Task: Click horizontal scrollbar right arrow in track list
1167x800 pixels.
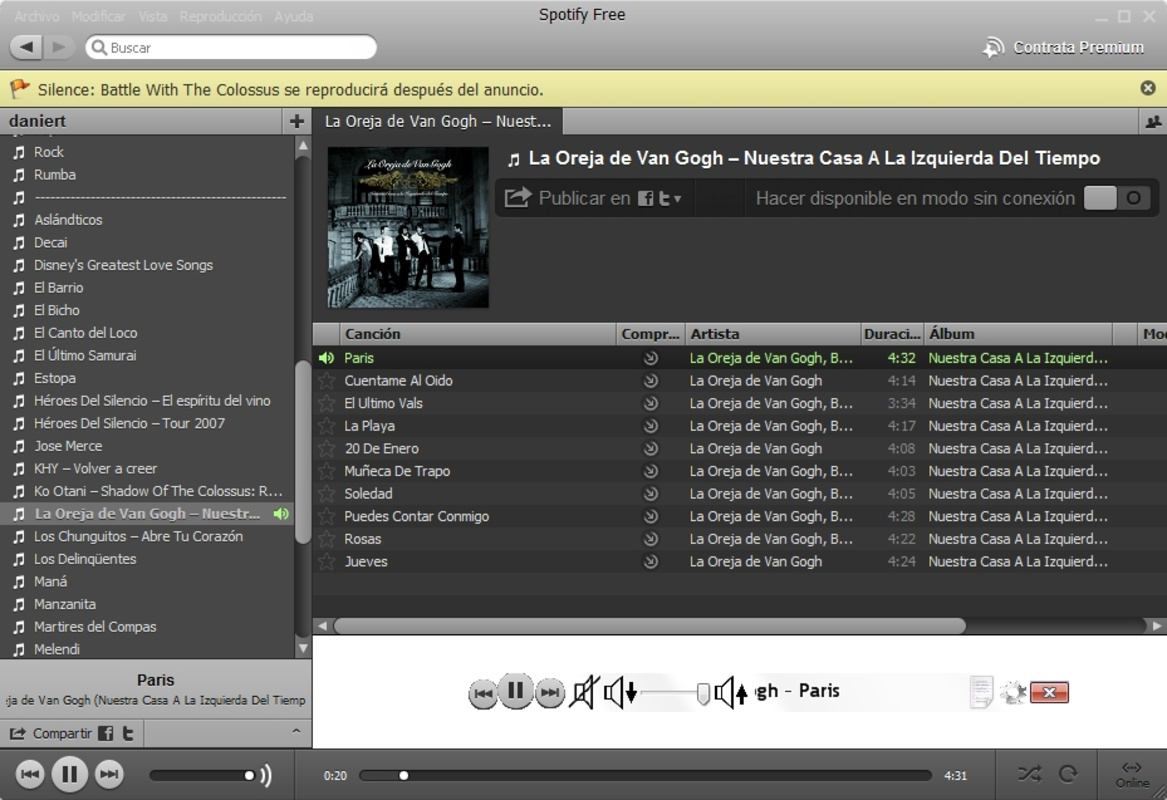Action: pyautogui.click(x=1157, y=626)
